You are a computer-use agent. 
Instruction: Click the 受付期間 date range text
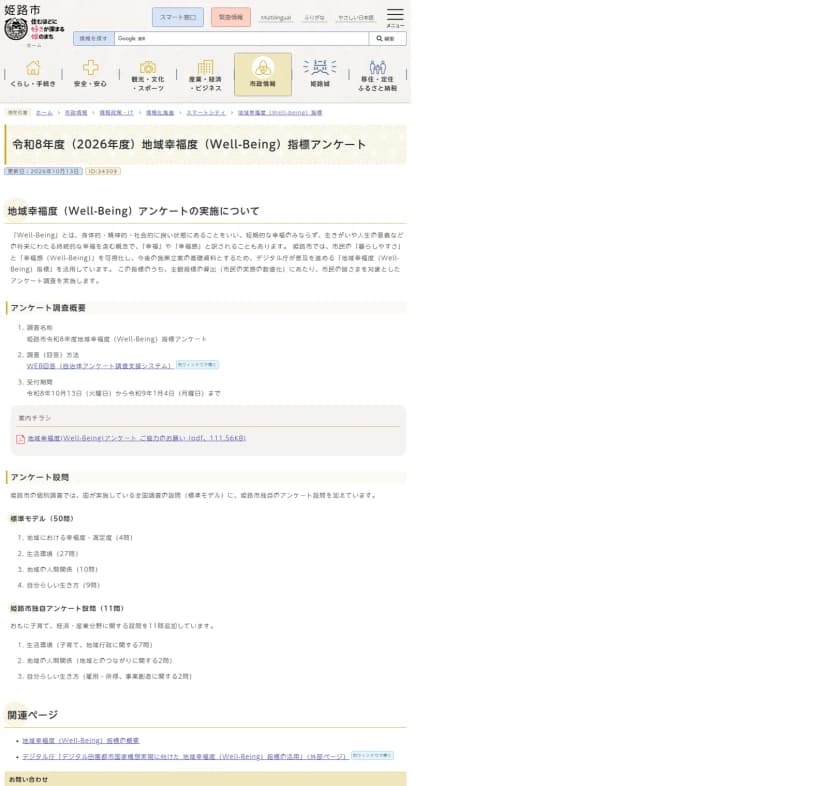[x=124, y=393]
